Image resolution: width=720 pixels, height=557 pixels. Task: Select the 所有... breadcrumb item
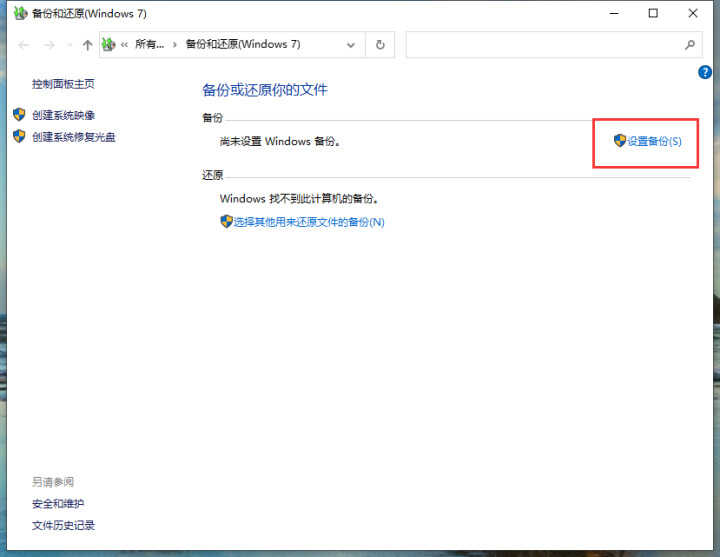(x=149, y=44)
